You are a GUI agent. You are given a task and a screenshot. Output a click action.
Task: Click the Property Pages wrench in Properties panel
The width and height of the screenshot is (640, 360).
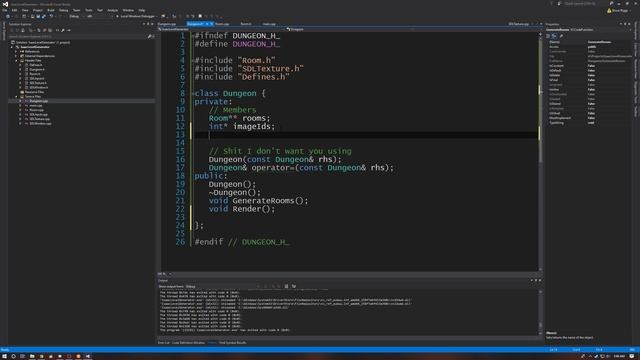point(562,36)
